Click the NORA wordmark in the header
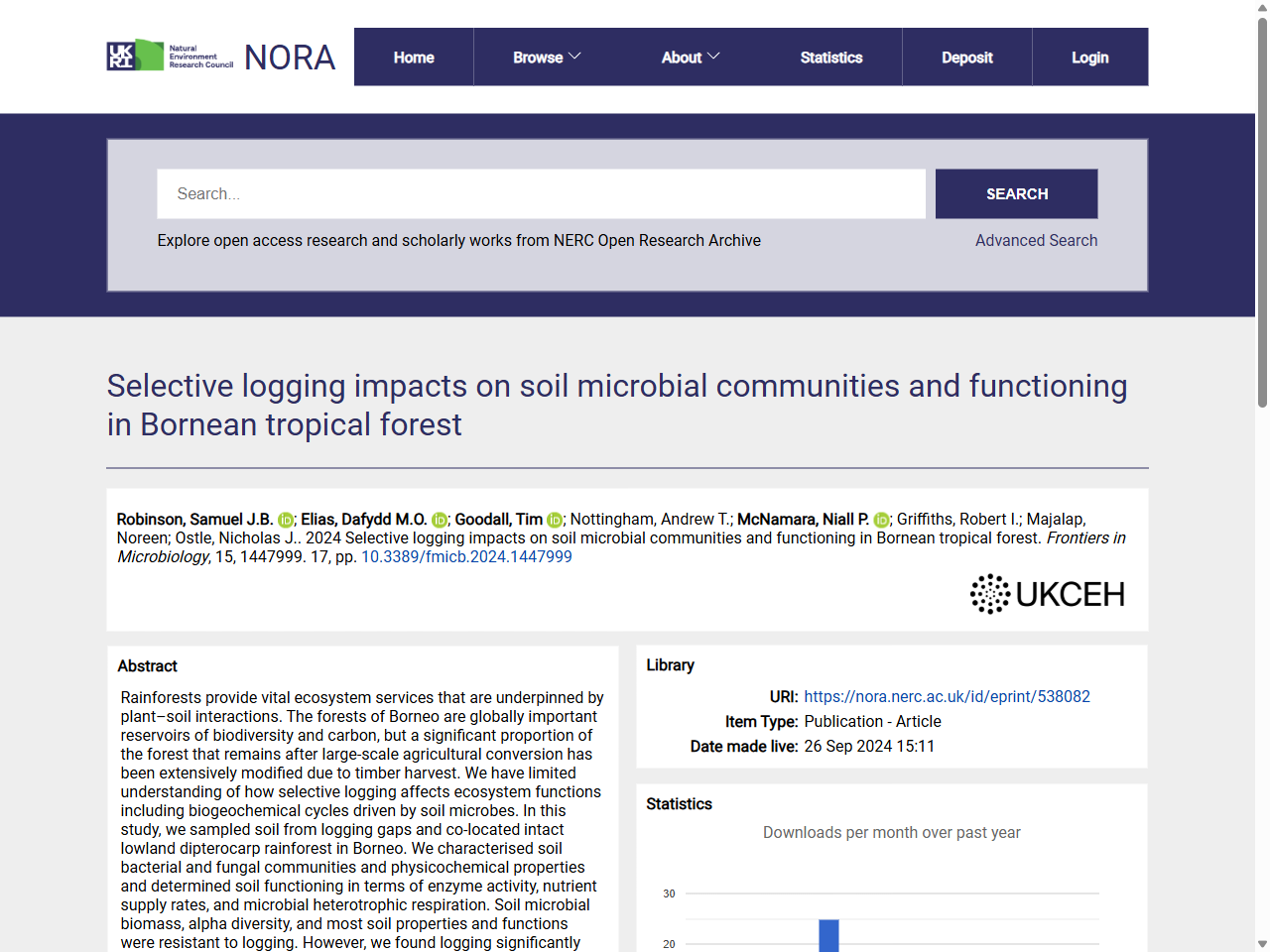Image resolution: width=1270 pixels, height=952 pixels. (289, 57)
